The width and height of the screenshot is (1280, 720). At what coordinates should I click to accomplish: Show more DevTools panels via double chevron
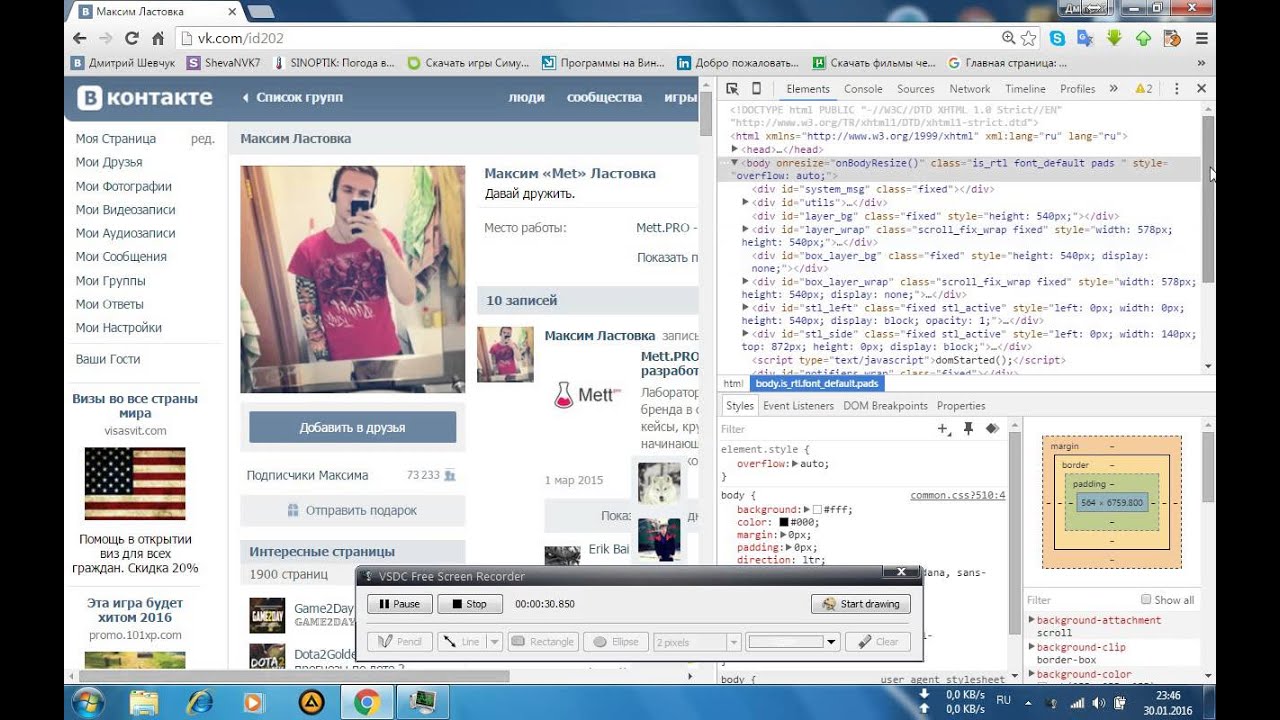(1113, 89)
